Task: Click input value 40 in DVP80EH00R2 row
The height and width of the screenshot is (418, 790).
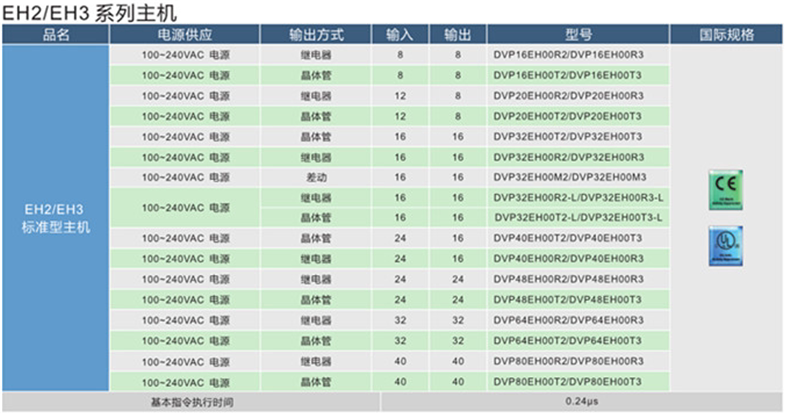Action: point(400,362)
